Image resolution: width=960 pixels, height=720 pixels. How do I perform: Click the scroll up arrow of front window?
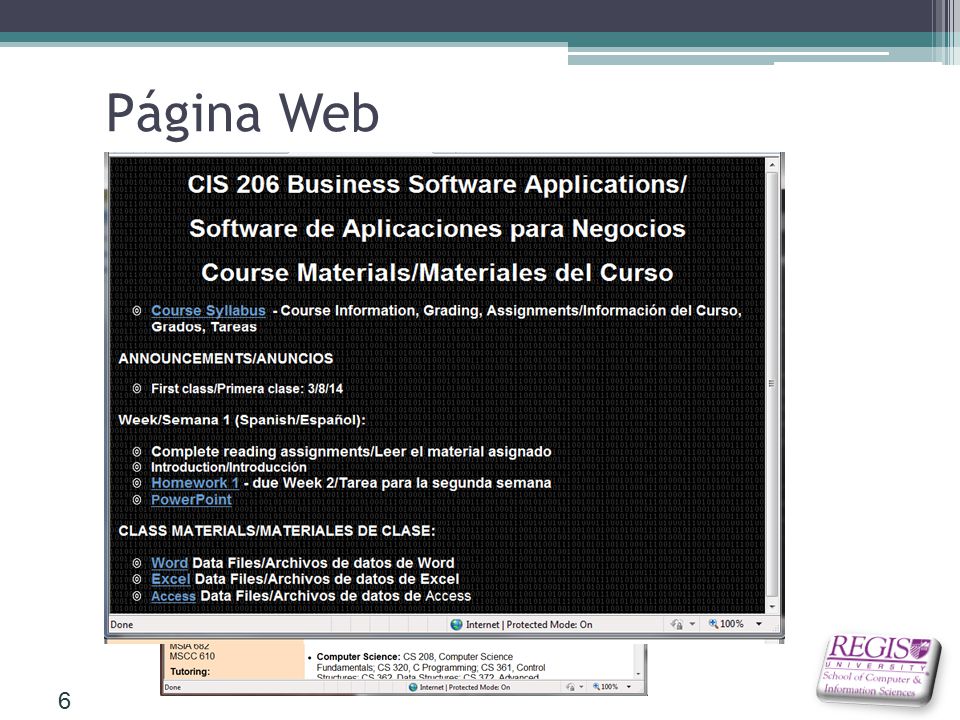click(772, 165)
